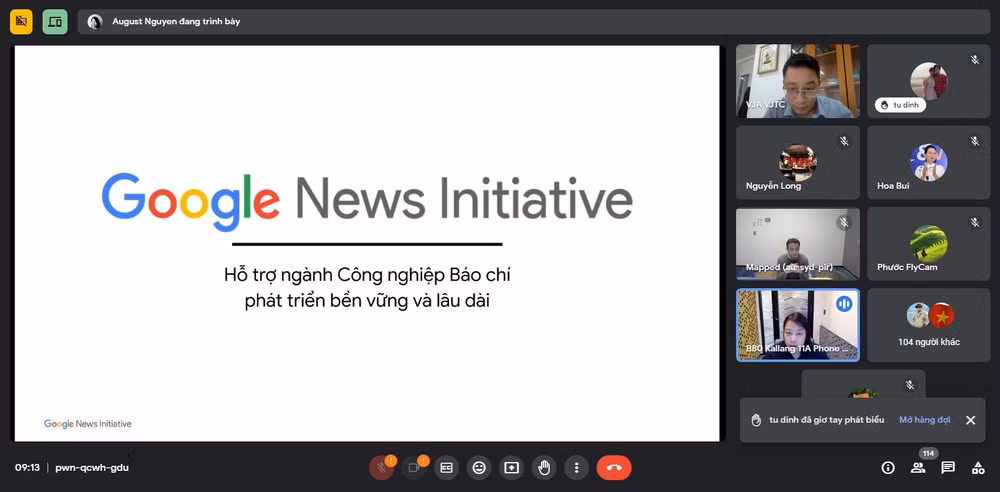
Task: Click 'August Nguyen đang trình bày' banner text
Action: [176, 22]
